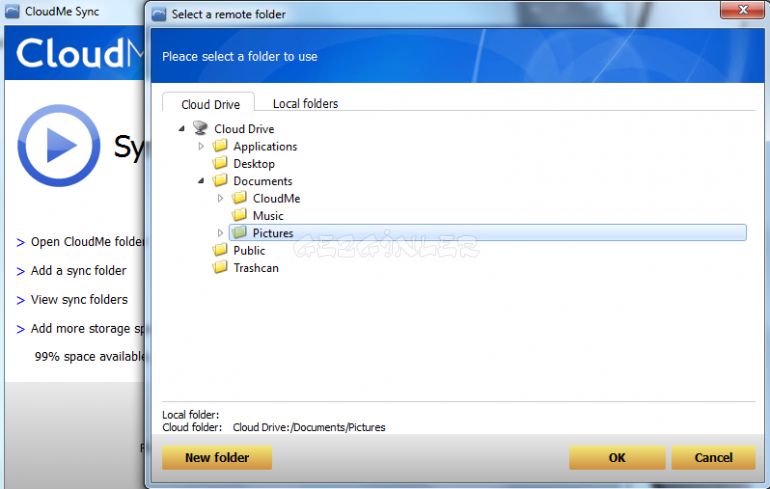The height and width of the screenshot is (489, 770).
Task: Click the Applications folder icon
Action: point(220,145)
